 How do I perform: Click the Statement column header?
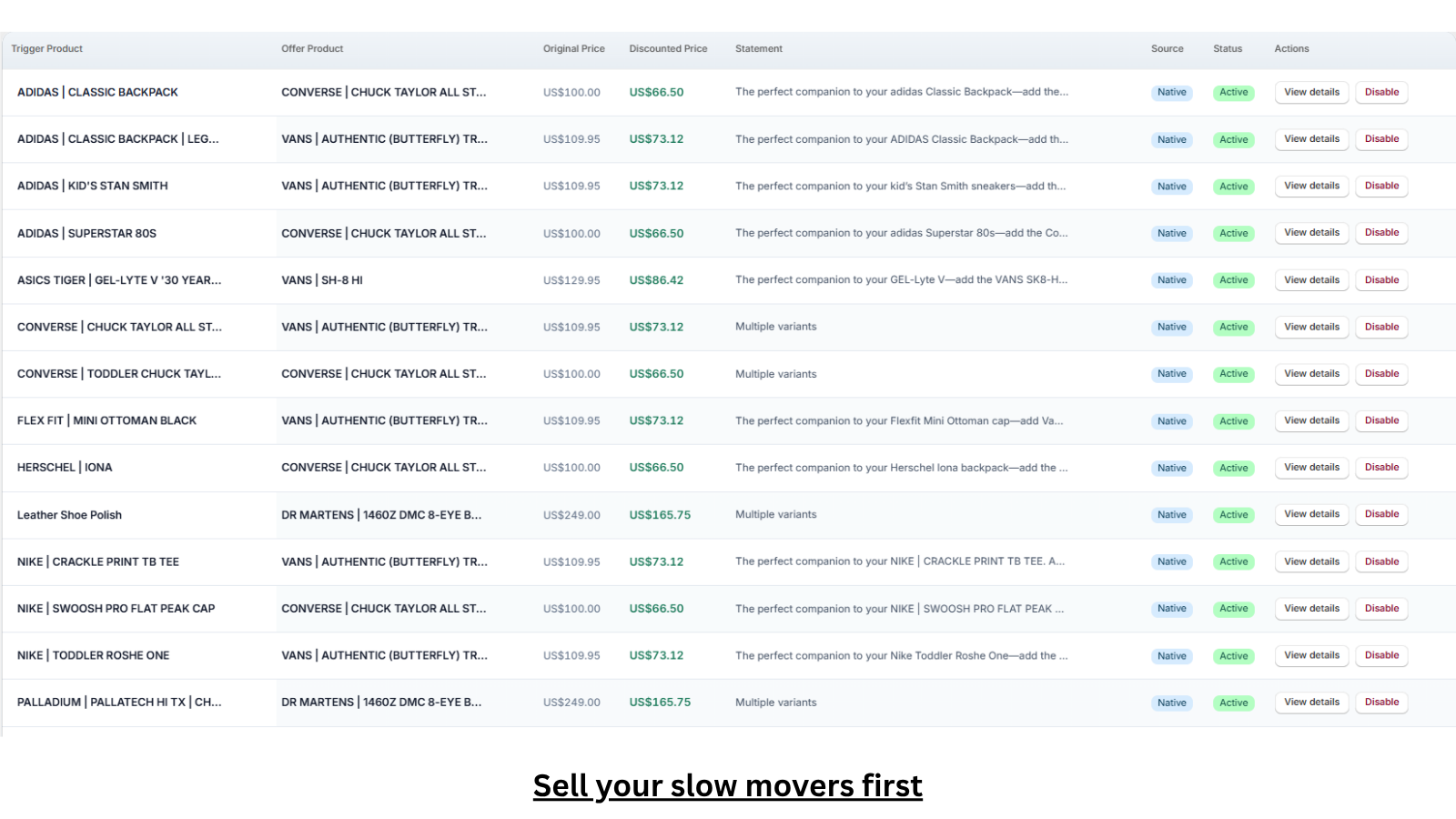[x=759, y=49]
